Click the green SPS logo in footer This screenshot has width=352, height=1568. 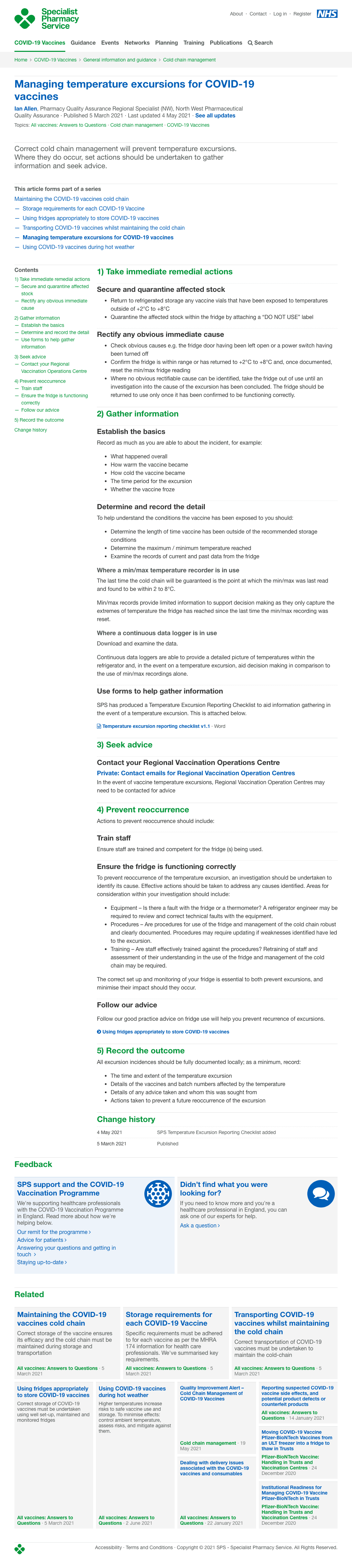[20, 1548]
